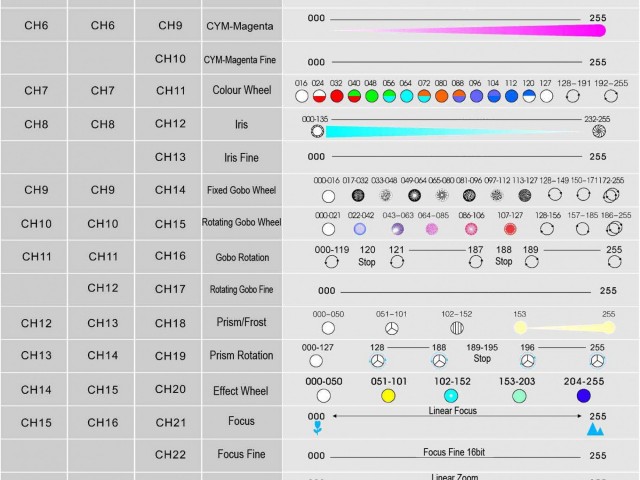This screenshot has width=640, height=480.
Task: Select the fixed gobo pattern at 017-032
Action: point(359,195)
